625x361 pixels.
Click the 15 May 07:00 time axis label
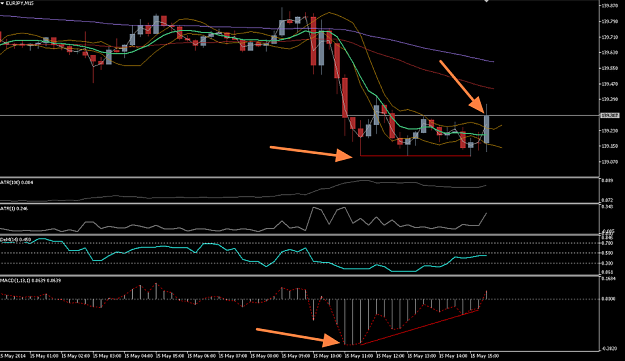coord(233,356)
